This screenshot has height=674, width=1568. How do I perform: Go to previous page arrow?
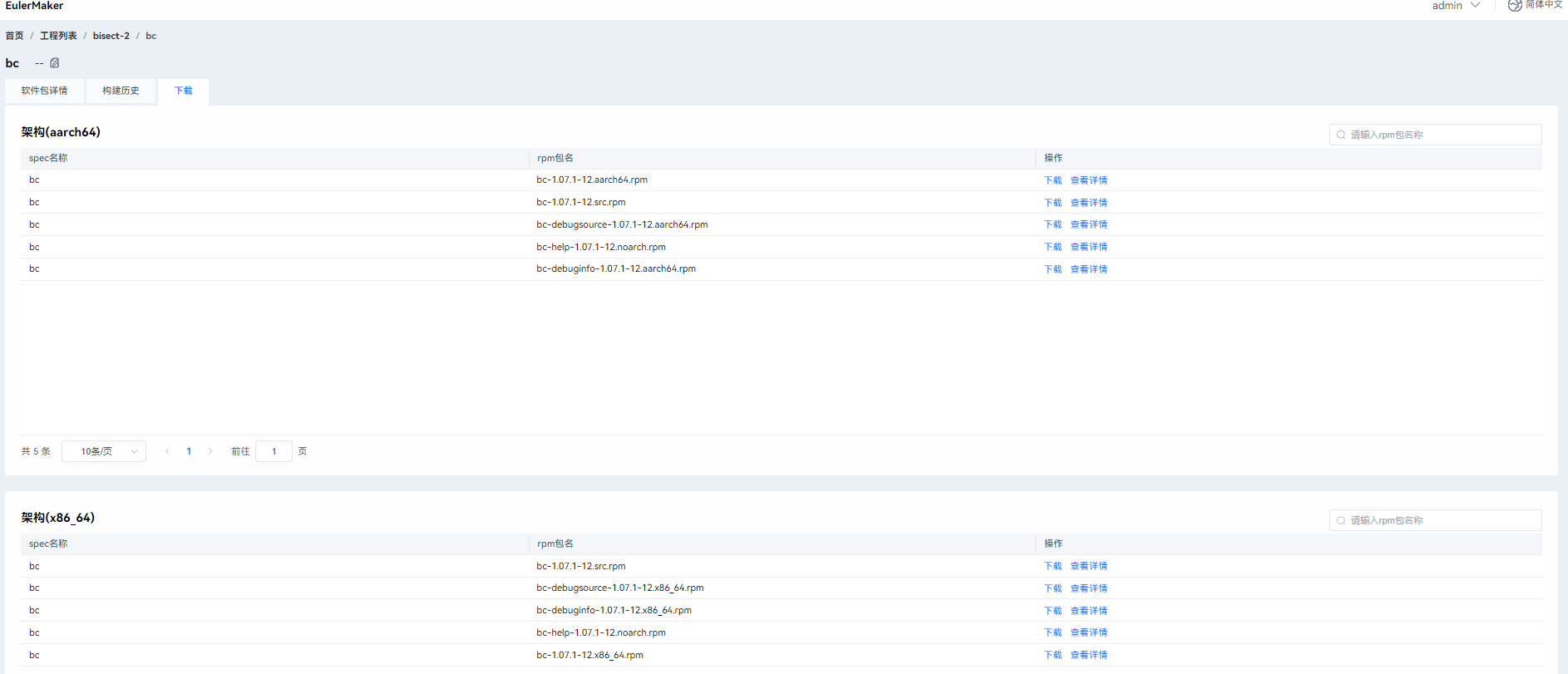coord(167,451)
